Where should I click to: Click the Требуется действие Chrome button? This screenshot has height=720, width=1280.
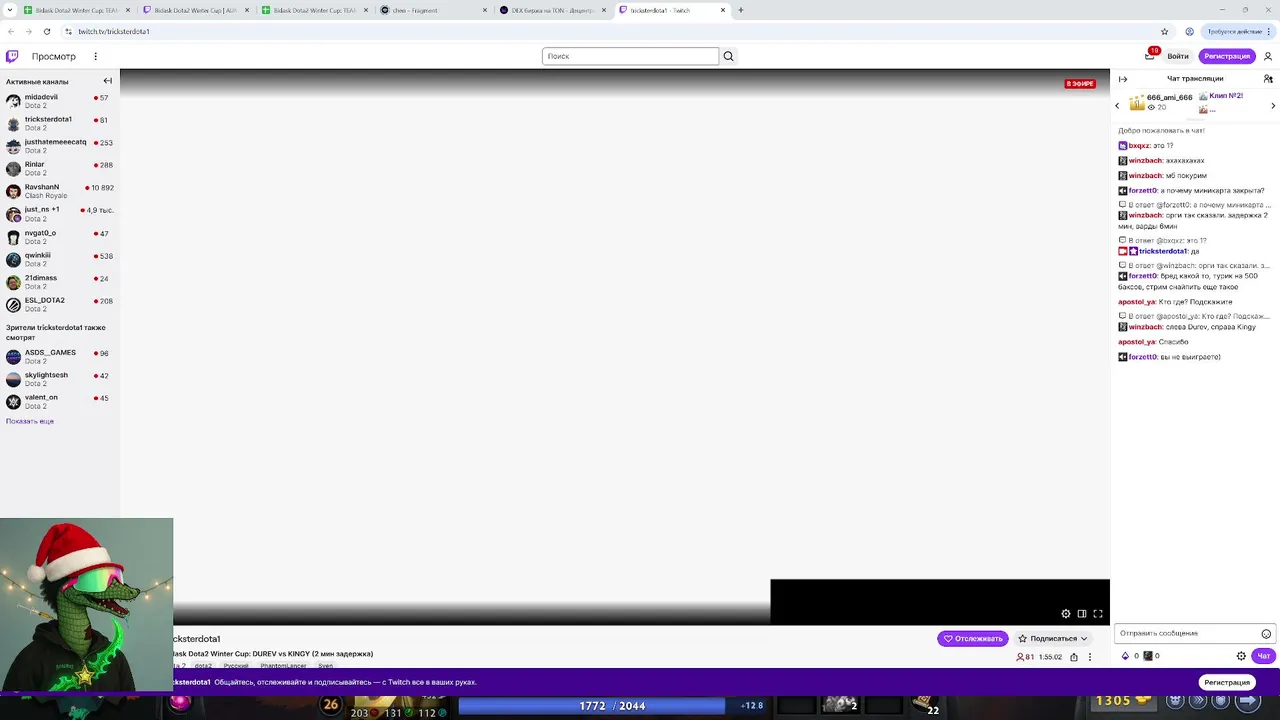coord(1240,31)
